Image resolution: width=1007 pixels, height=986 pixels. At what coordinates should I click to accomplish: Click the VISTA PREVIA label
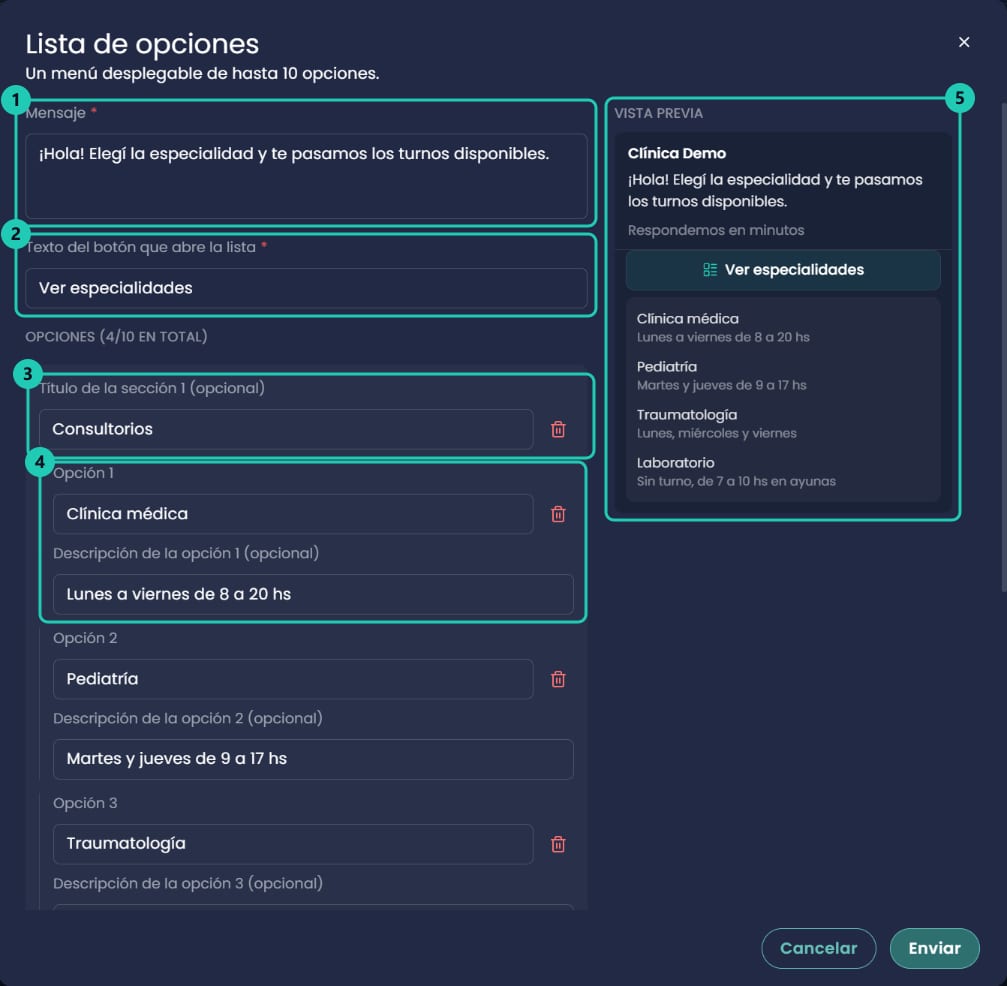(658, 113)
